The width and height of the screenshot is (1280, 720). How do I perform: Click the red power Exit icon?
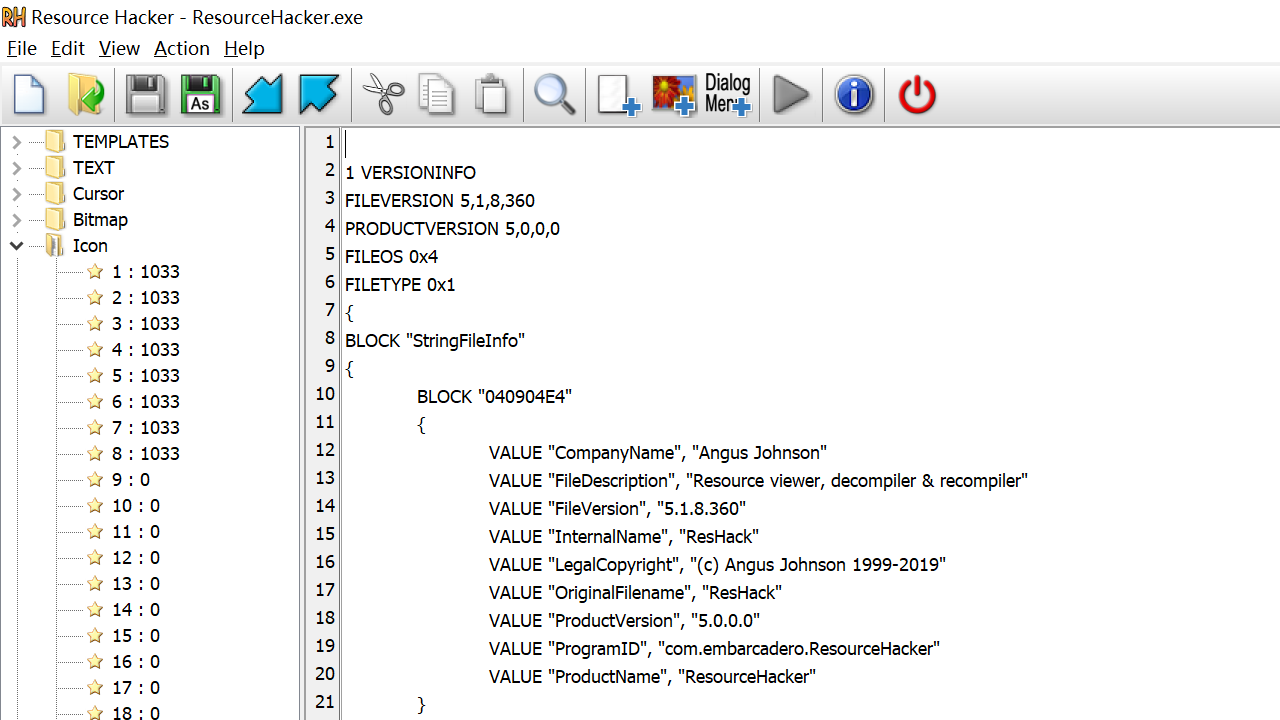(x=916, y=95)
